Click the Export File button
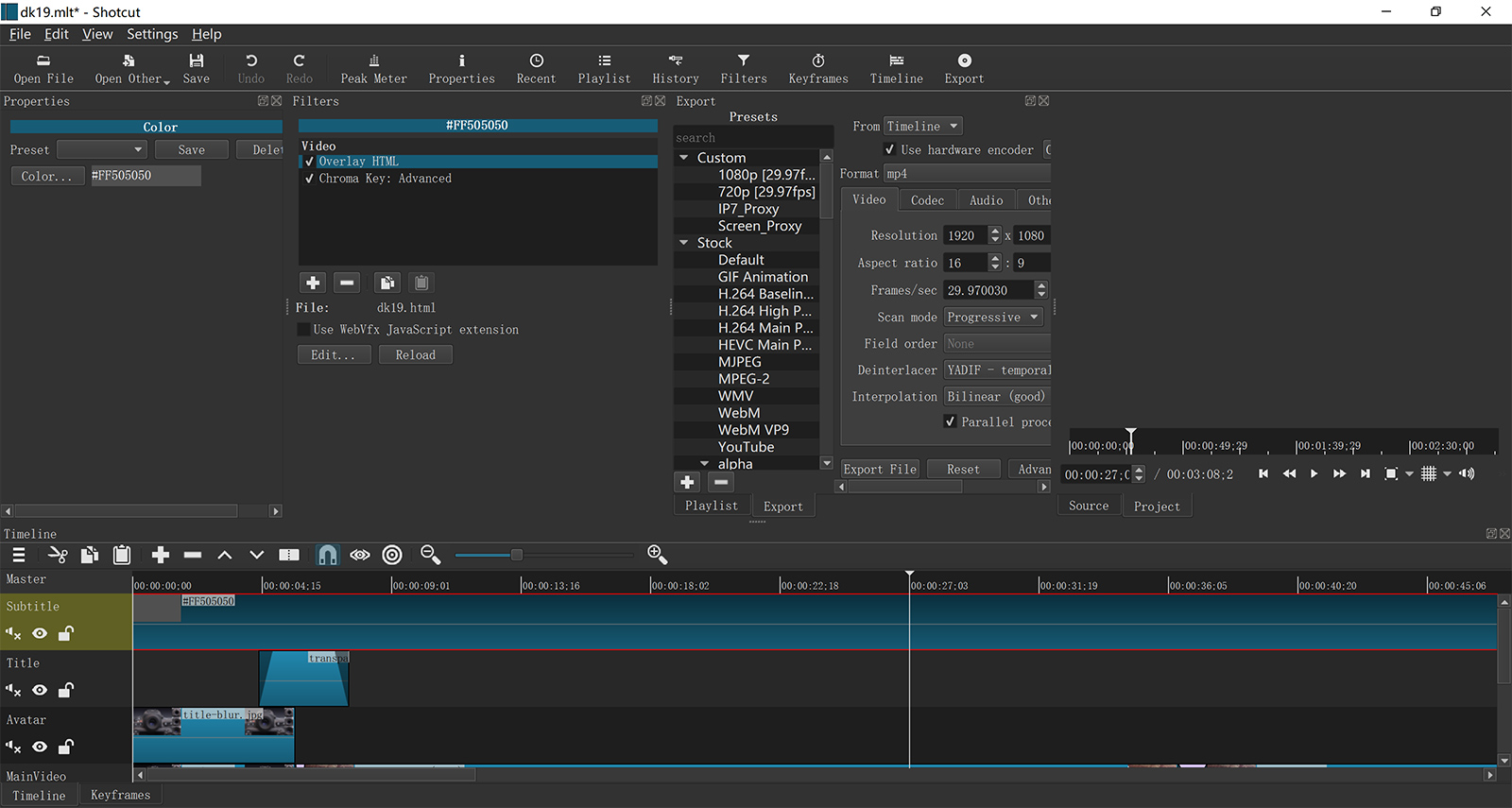The image size is (1512, 808). coord(880,470)
